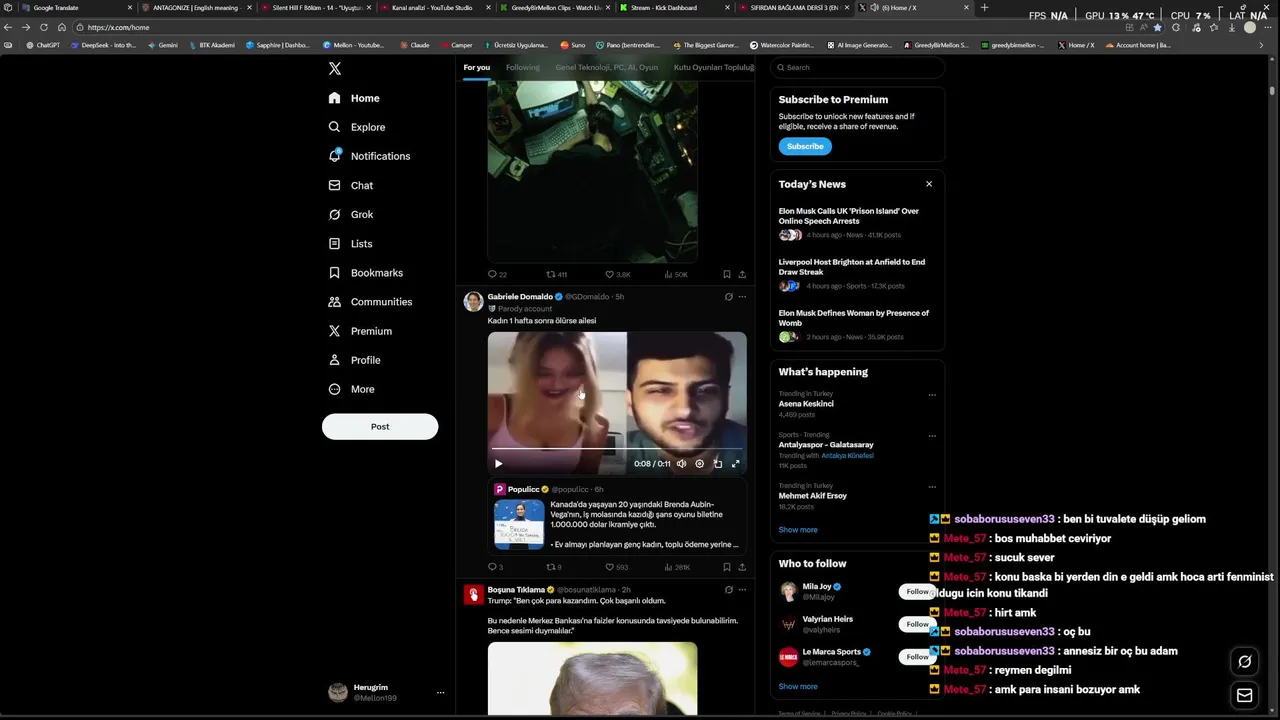Click the browser address bar showing x.com/home
1280x720 pixels.
pos(600,27)
